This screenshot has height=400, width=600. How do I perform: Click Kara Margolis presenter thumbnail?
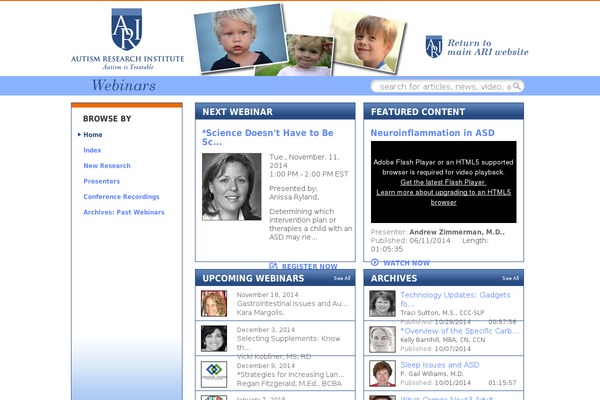pos(214,303)
